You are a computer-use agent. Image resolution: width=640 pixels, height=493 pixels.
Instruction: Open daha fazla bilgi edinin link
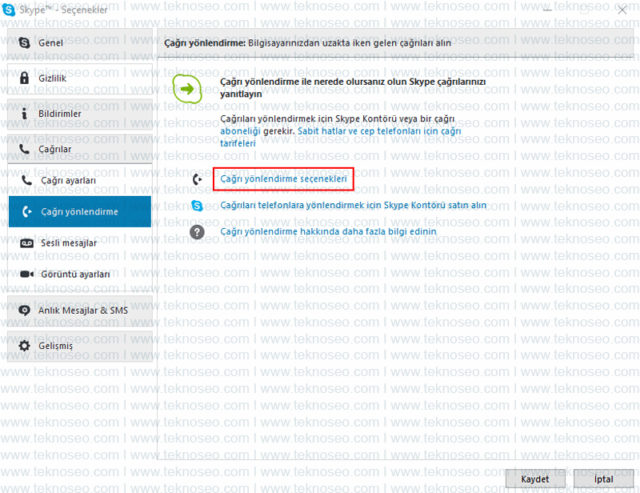coord(328,231)
